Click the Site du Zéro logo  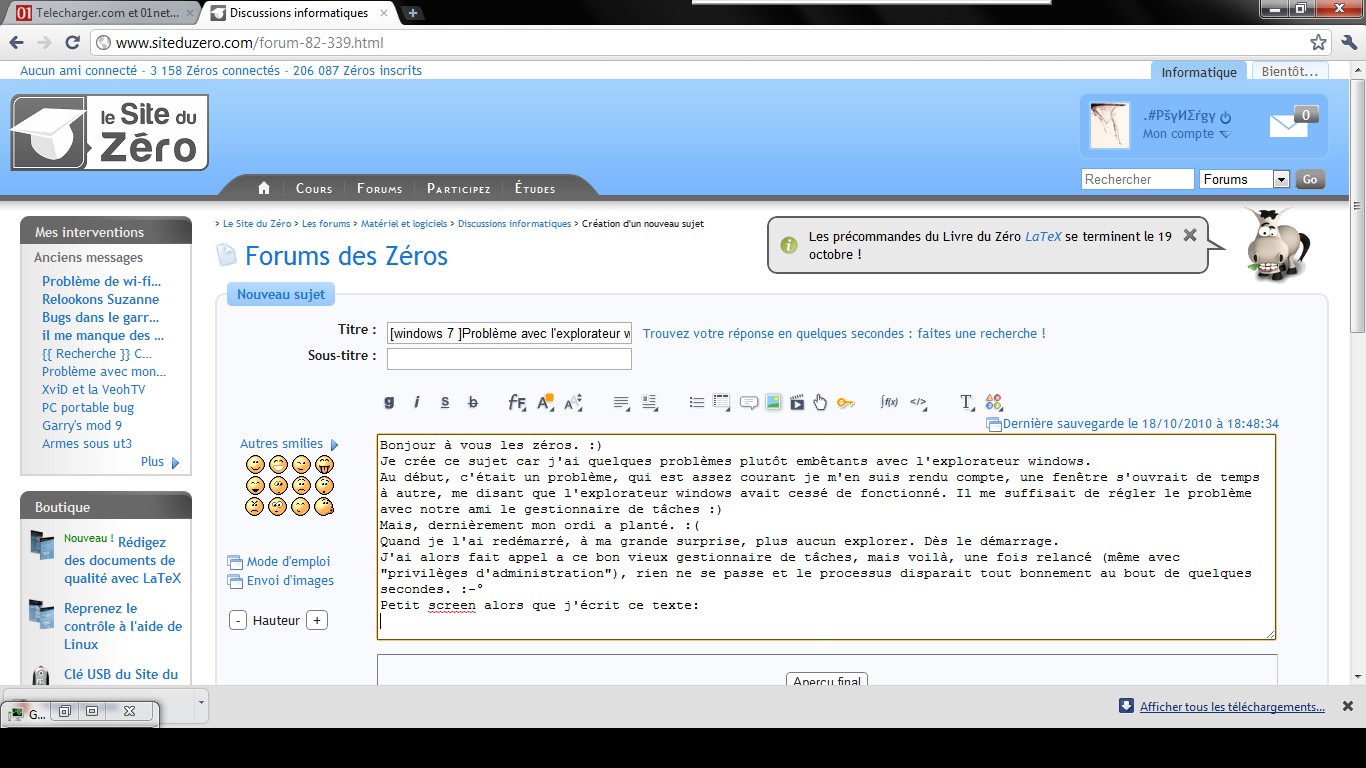[x=109, y=132]
